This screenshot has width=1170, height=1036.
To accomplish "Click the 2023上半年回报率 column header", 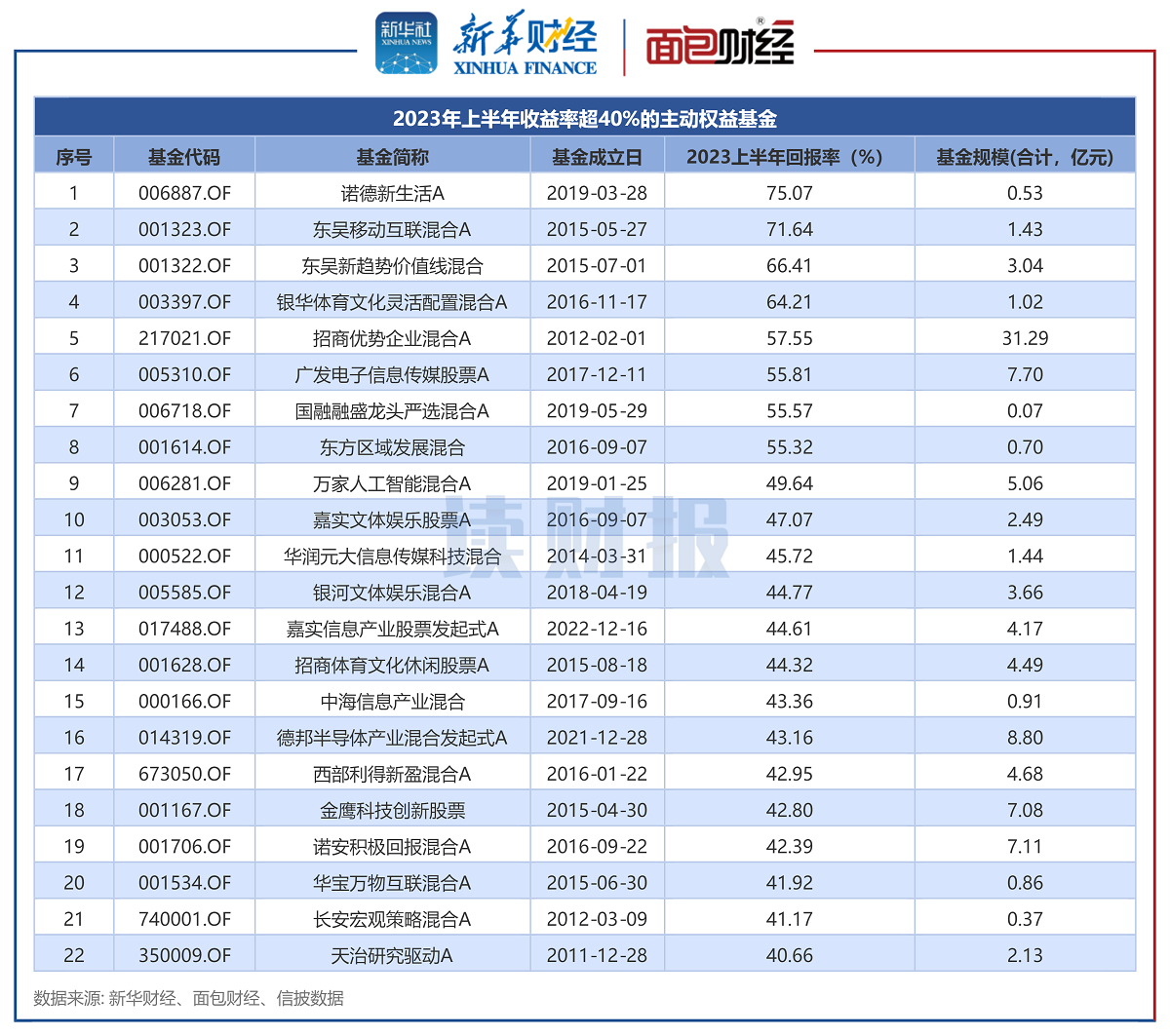I will [x=789, y=156].
